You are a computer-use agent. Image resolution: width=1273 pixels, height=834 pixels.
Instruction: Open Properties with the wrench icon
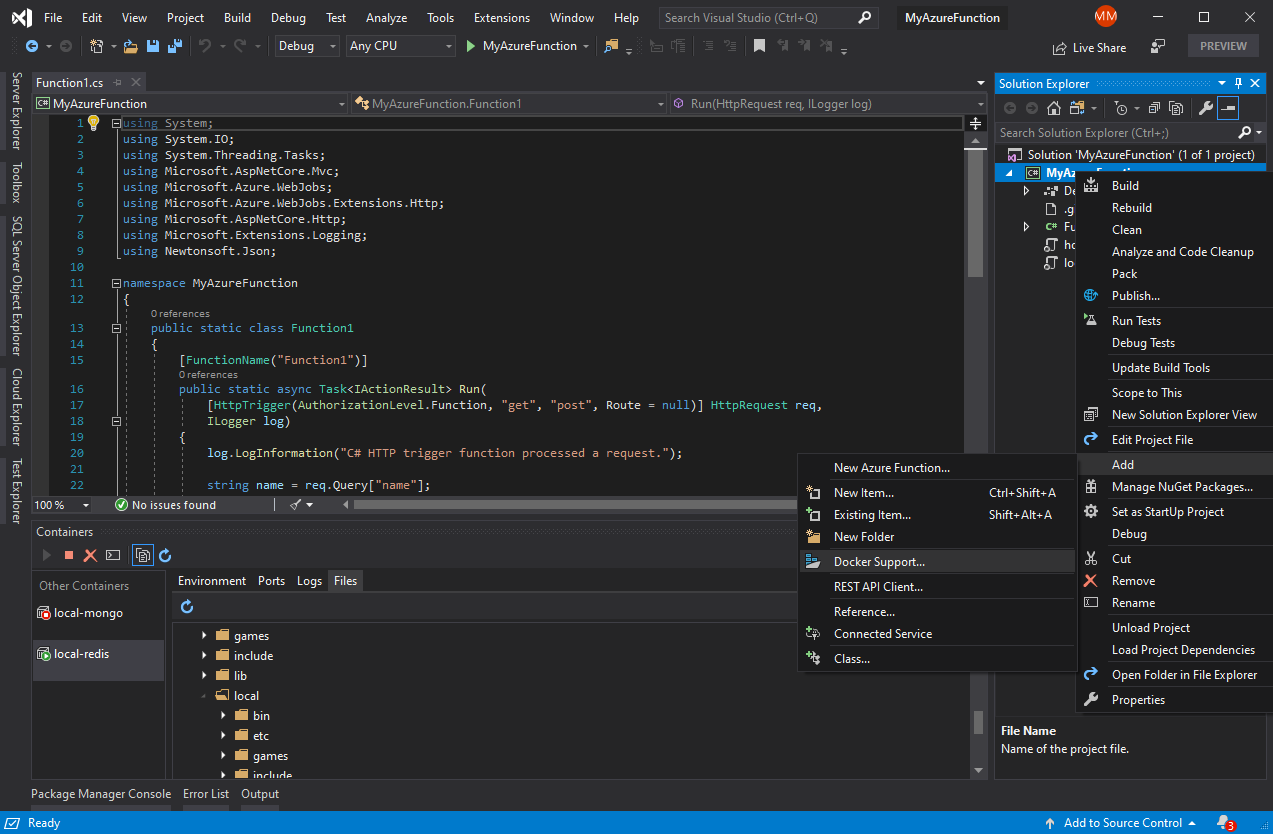(1206, 107)
